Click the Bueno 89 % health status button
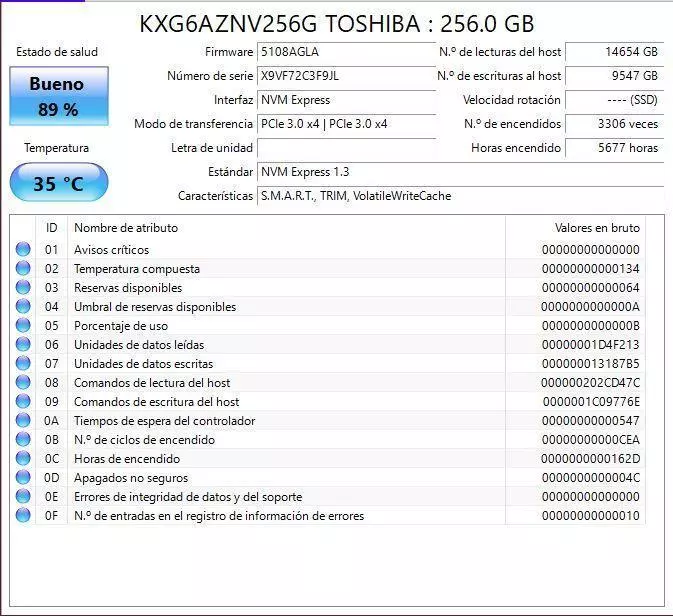The image size is (673, 616). coord(59,96)
